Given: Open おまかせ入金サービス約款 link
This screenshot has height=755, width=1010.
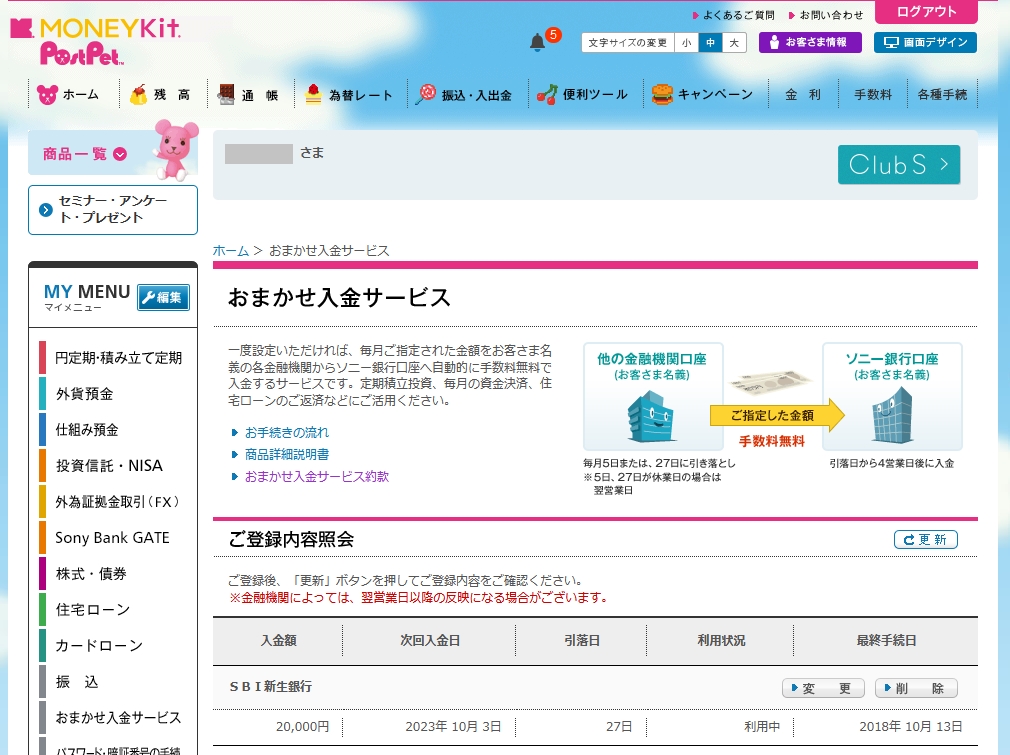Looking at the screenshot, I should pos(317,476).
